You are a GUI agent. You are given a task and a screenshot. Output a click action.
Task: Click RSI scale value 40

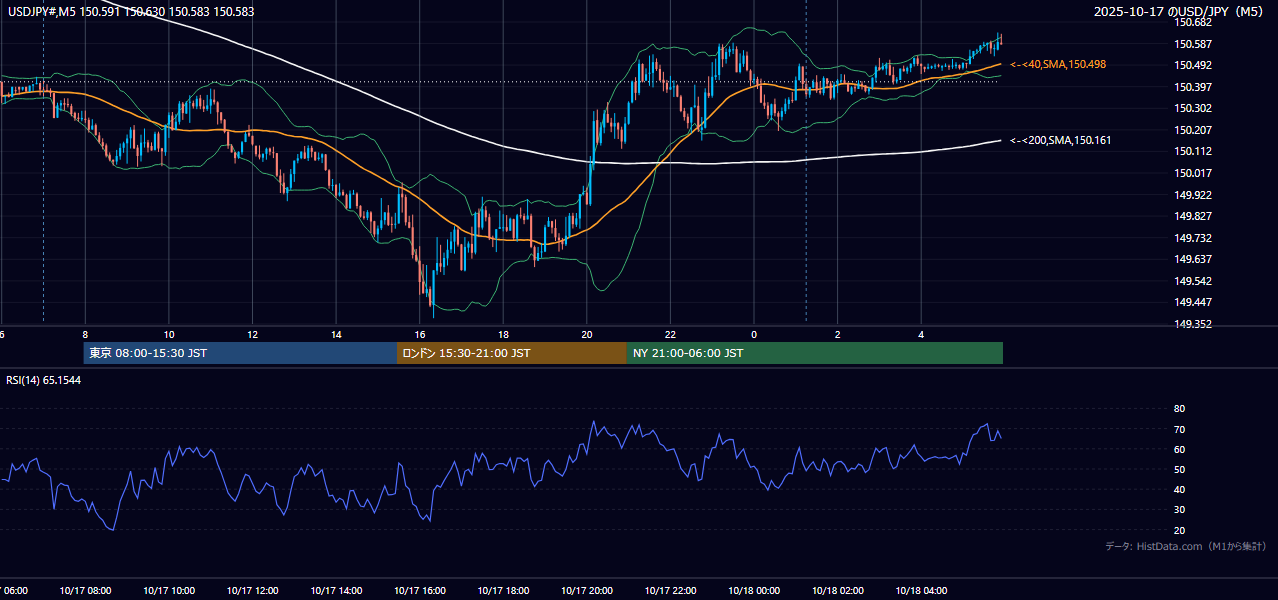coord(1180,489)
